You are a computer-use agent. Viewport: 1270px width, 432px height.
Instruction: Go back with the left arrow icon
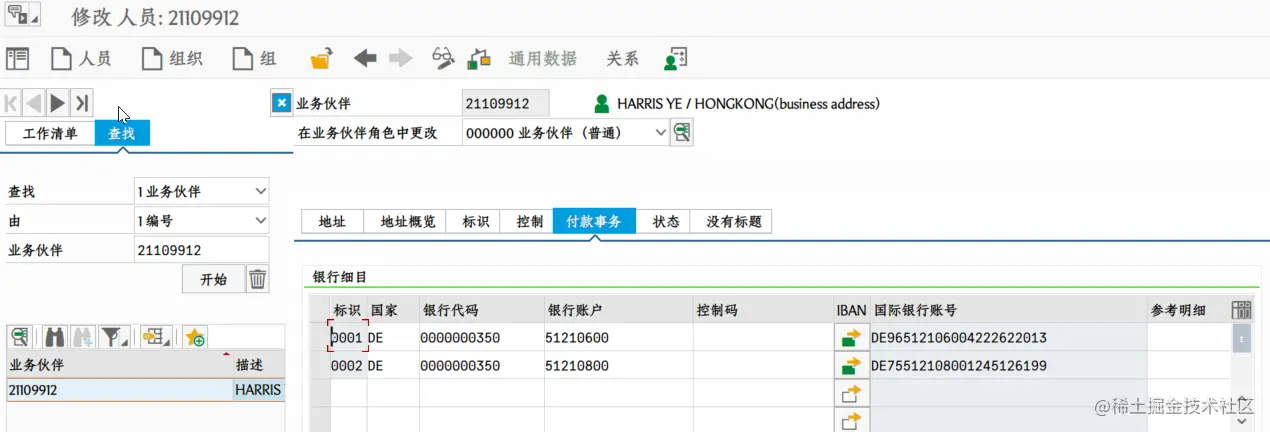point(365,59)
